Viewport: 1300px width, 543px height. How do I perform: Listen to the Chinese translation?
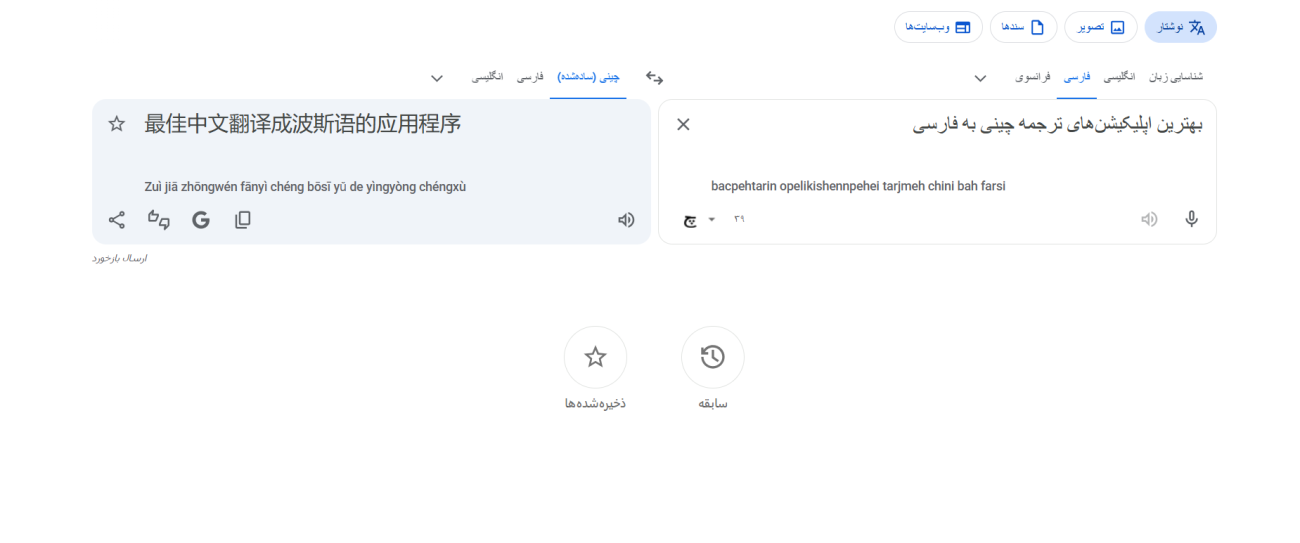[626, 220]
